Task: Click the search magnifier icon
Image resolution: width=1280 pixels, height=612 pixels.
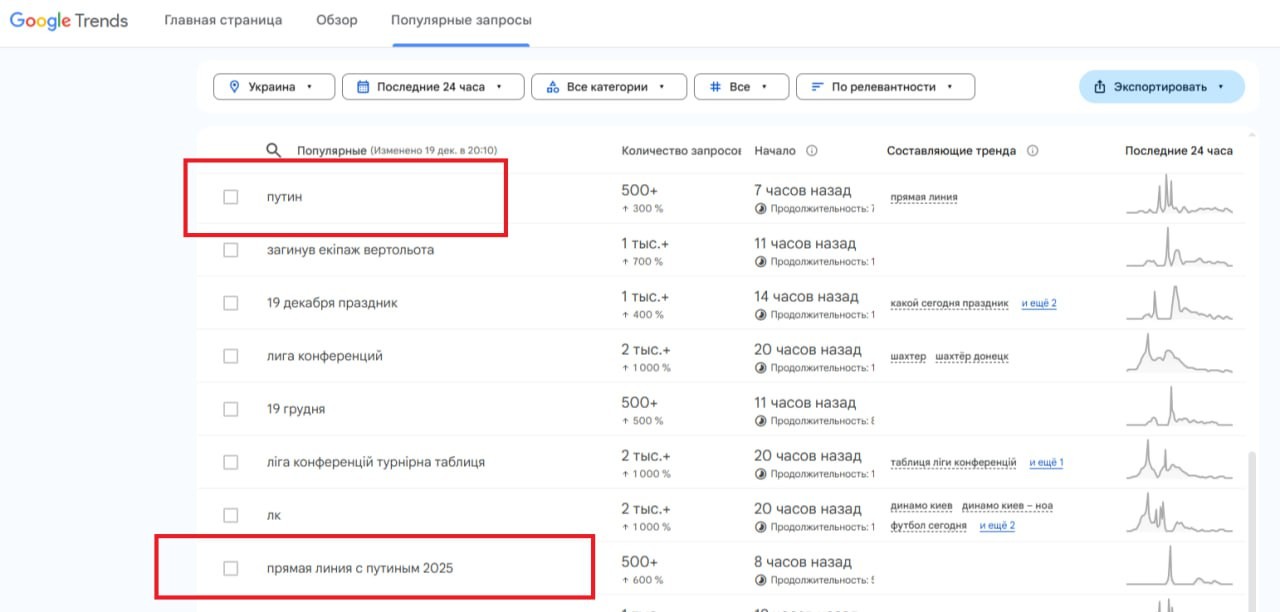Action: (274, 150)
